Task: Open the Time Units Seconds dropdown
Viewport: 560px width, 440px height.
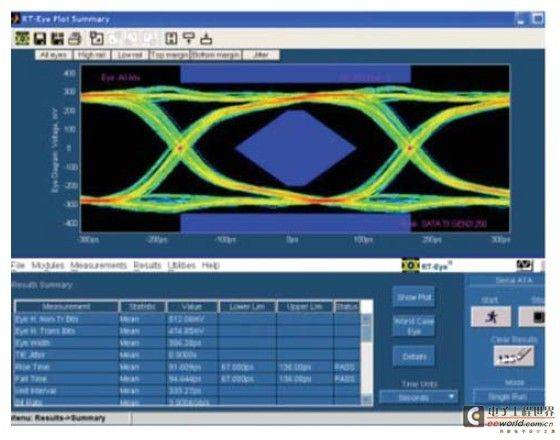Action: pyautogui.click(x=418, y=397)
